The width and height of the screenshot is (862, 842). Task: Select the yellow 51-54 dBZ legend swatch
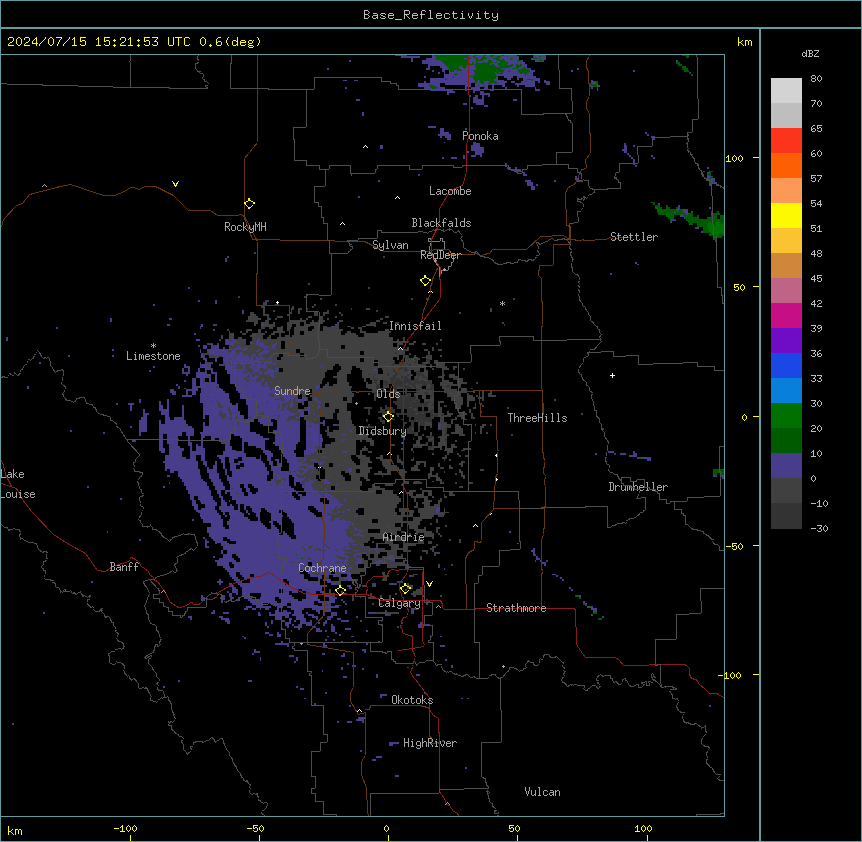tap(786, 215)
